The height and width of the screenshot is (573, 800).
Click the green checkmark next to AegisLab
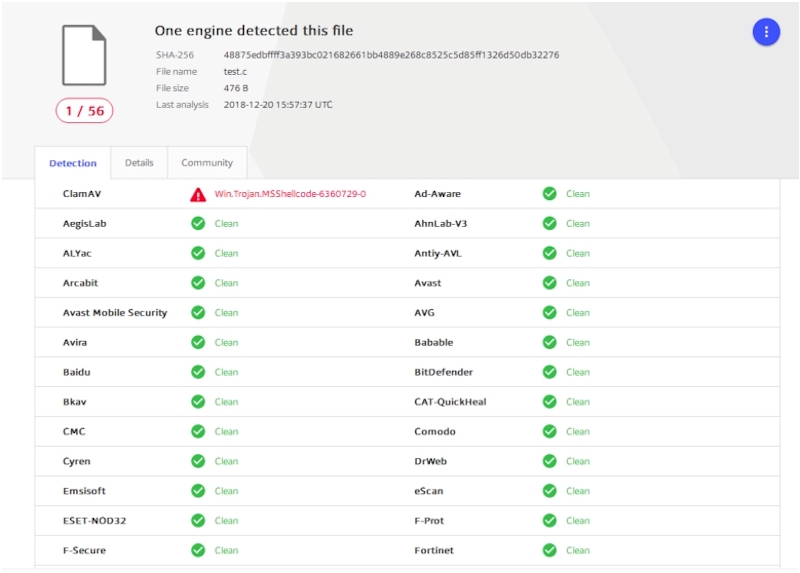coord(198,224)
